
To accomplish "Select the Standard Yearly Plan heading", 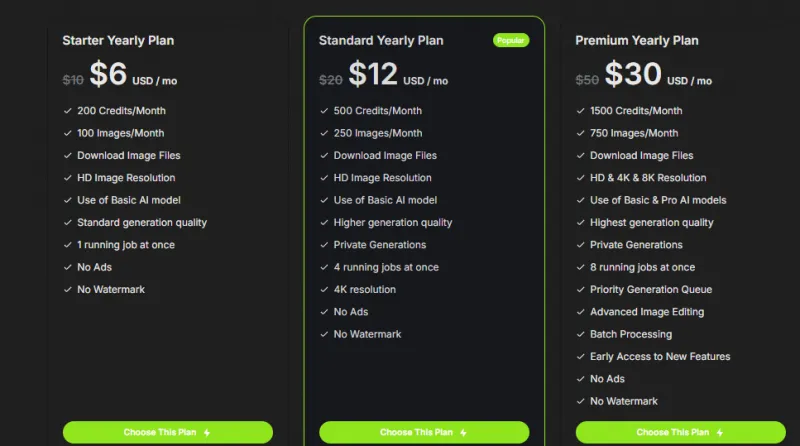I will click(381, 41).
